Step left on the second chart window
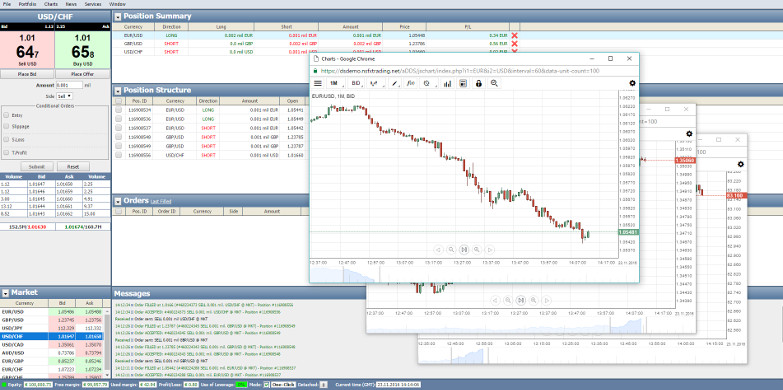This screenshot has width=783, height=390. coord(495,300)
